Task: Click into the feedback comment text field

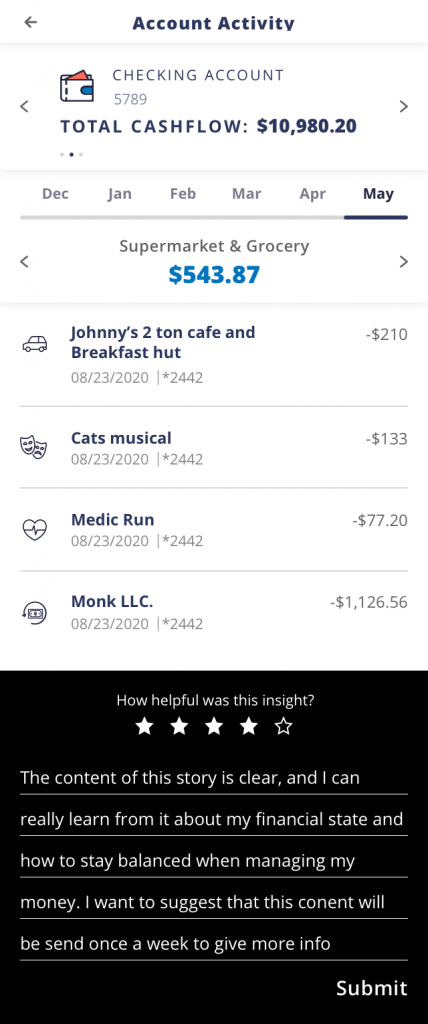Action: 214,861
